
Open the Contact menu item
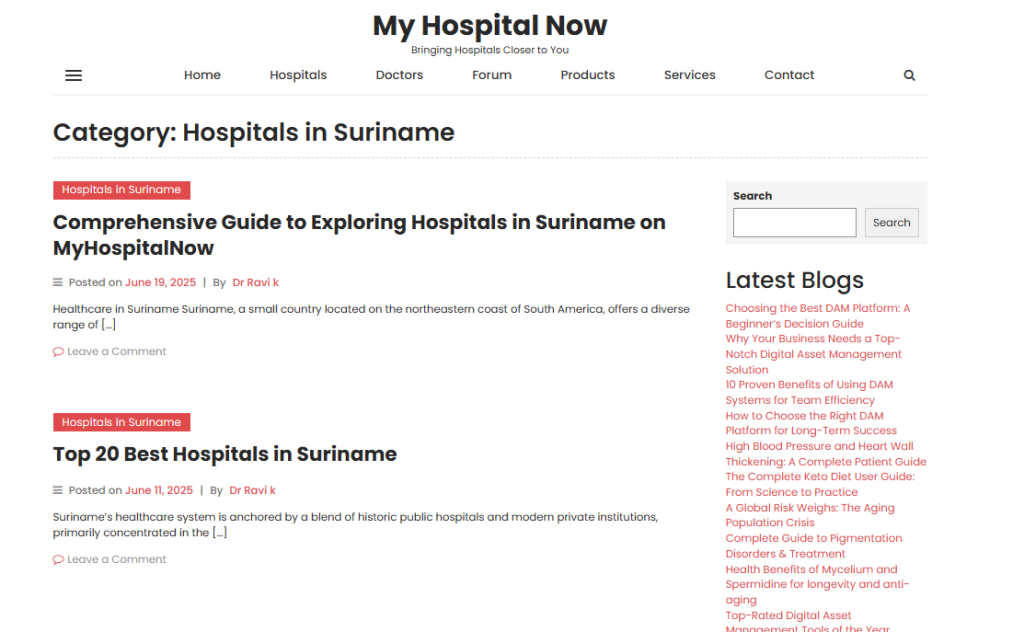pyautogui.click(x=789, y=75)
